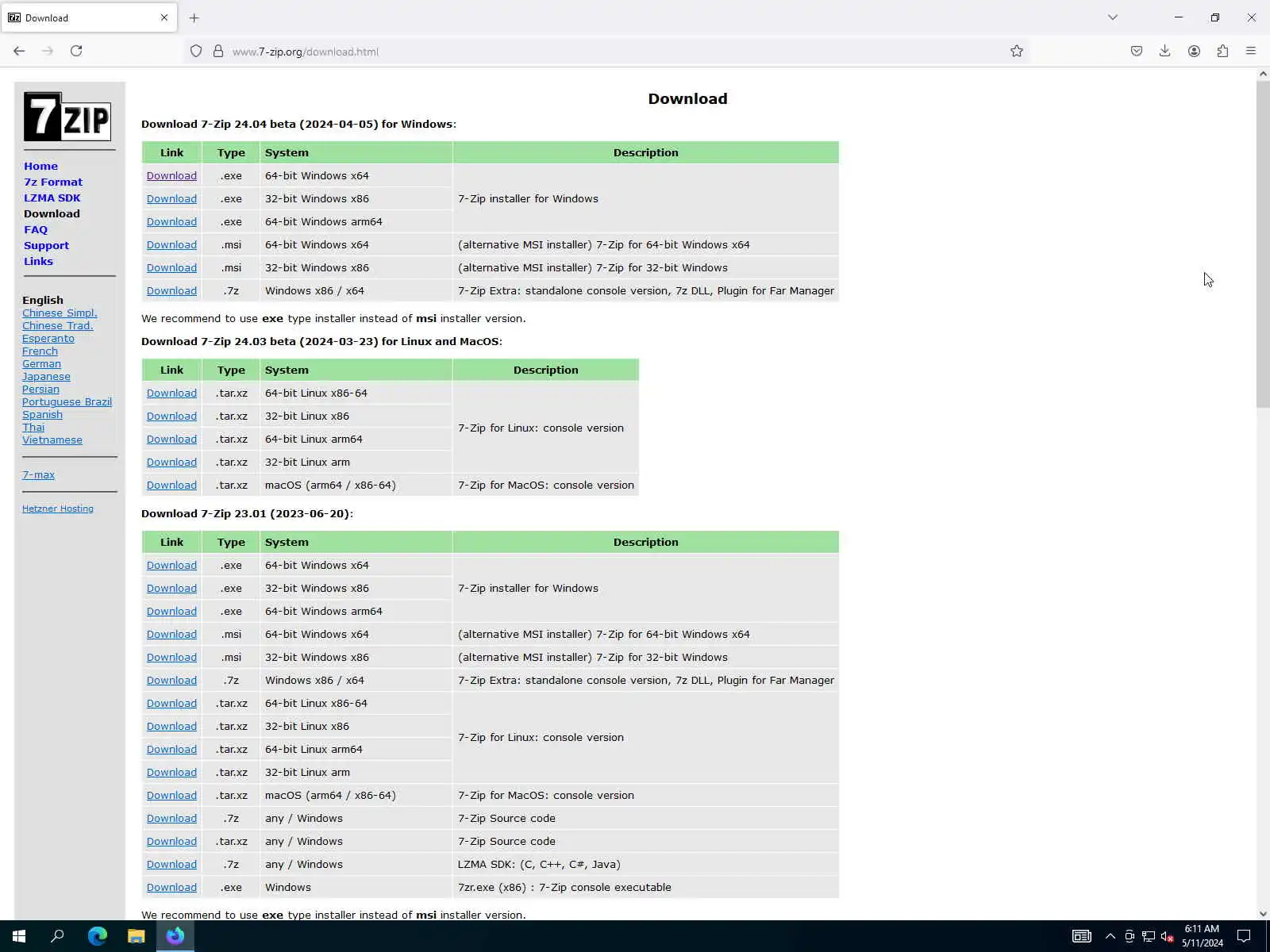View site security via the padlock icon
This screenshot has width=1270, height=952.
point(218,52)
